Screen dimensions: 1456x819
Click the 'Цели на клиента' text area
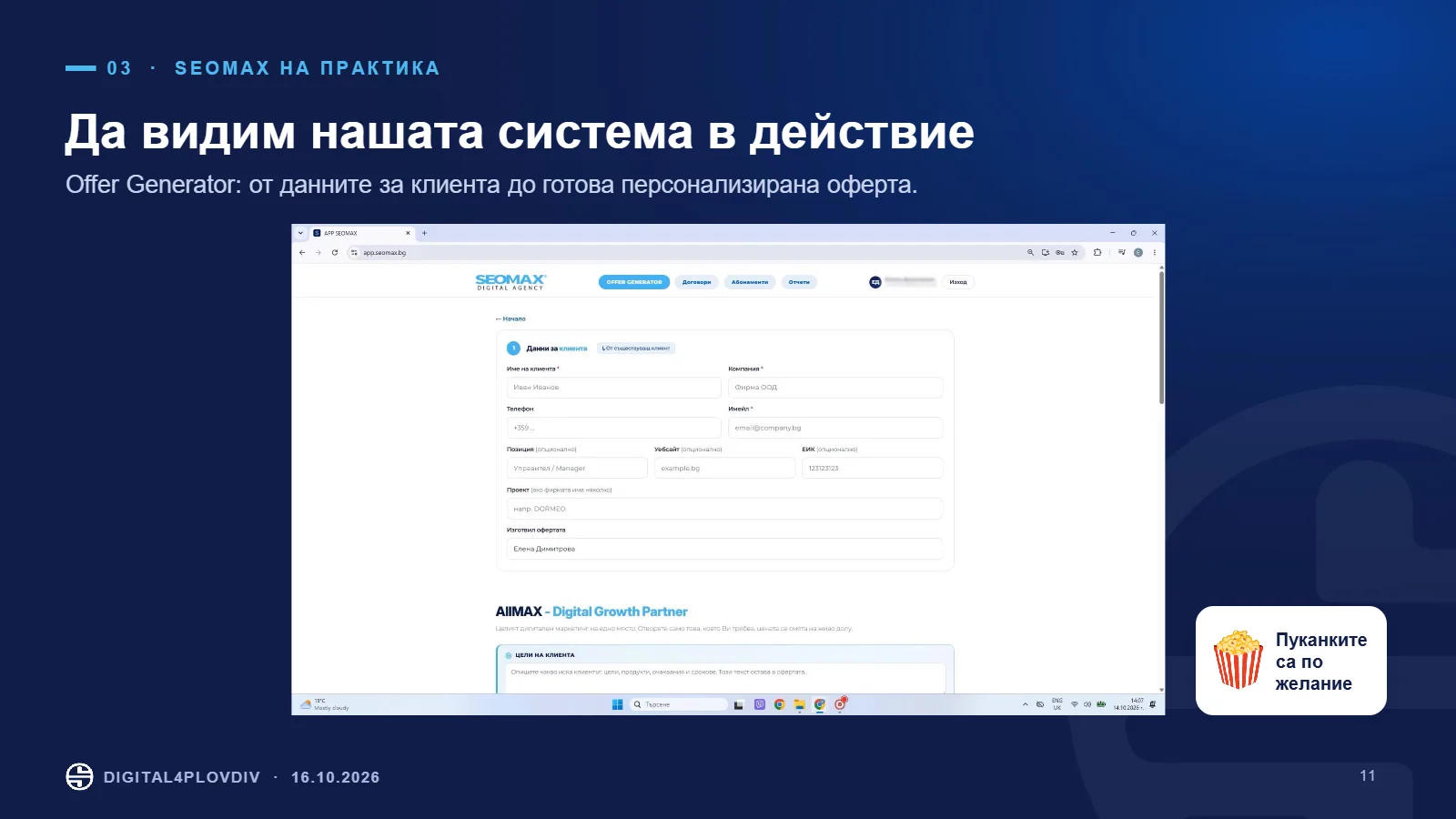click(725, 678)
